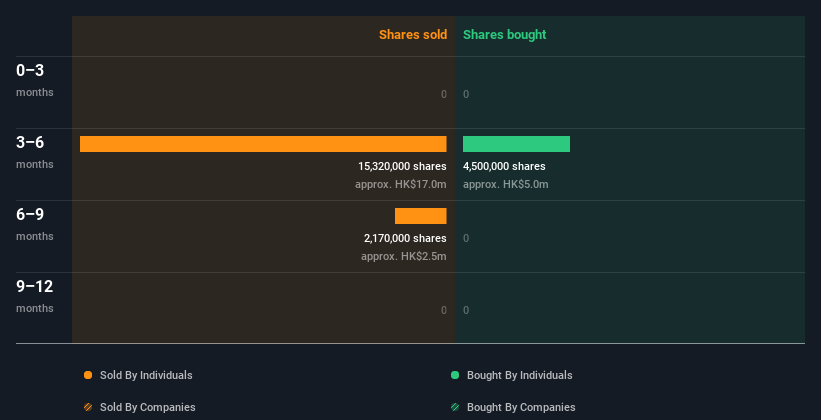Click the Shares sold column header
Screen dimensions: 821x420
[413, 35]
